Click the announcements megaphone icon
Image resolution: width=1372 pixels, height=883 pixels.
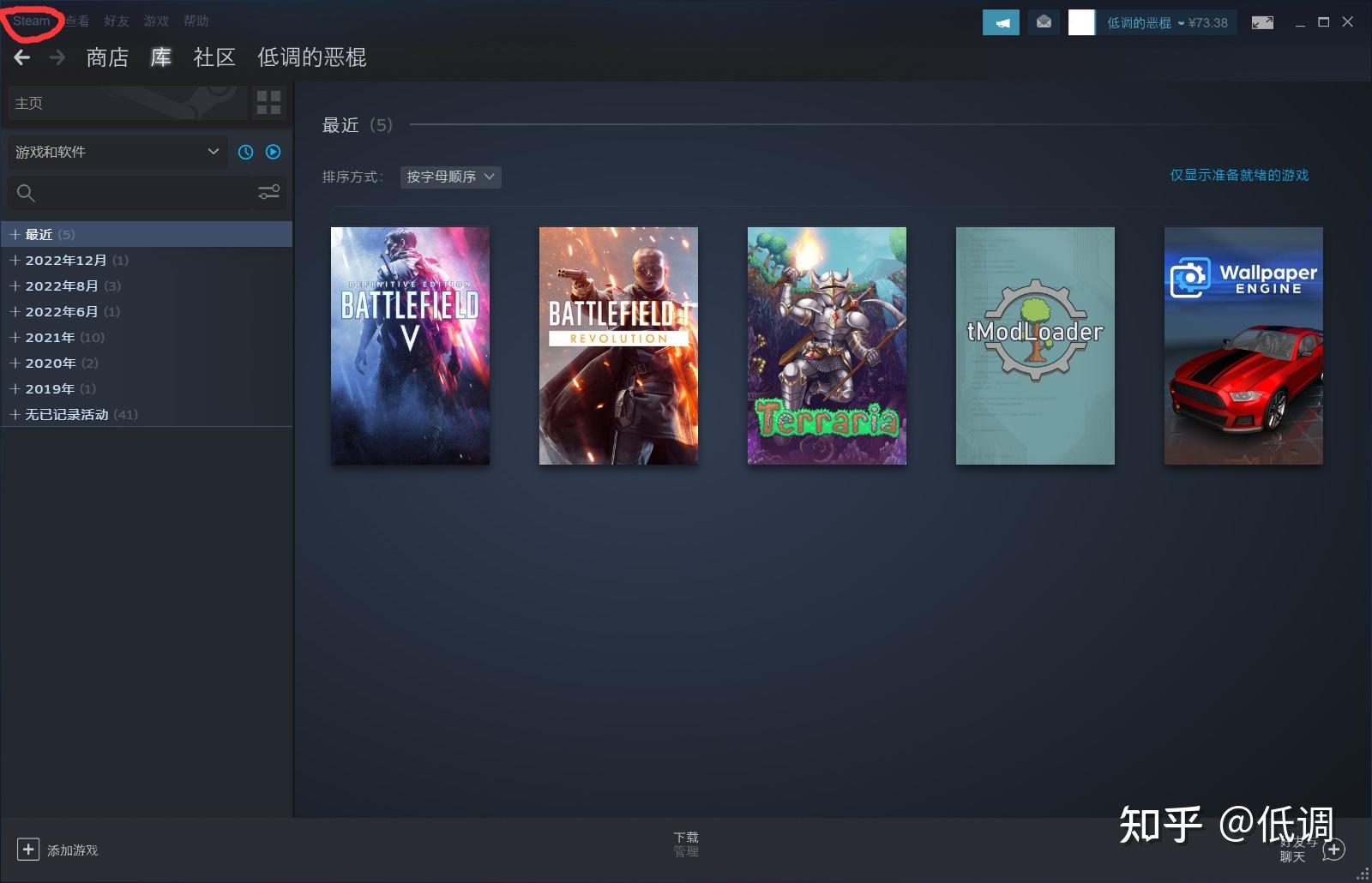[x=1000, y=21]
